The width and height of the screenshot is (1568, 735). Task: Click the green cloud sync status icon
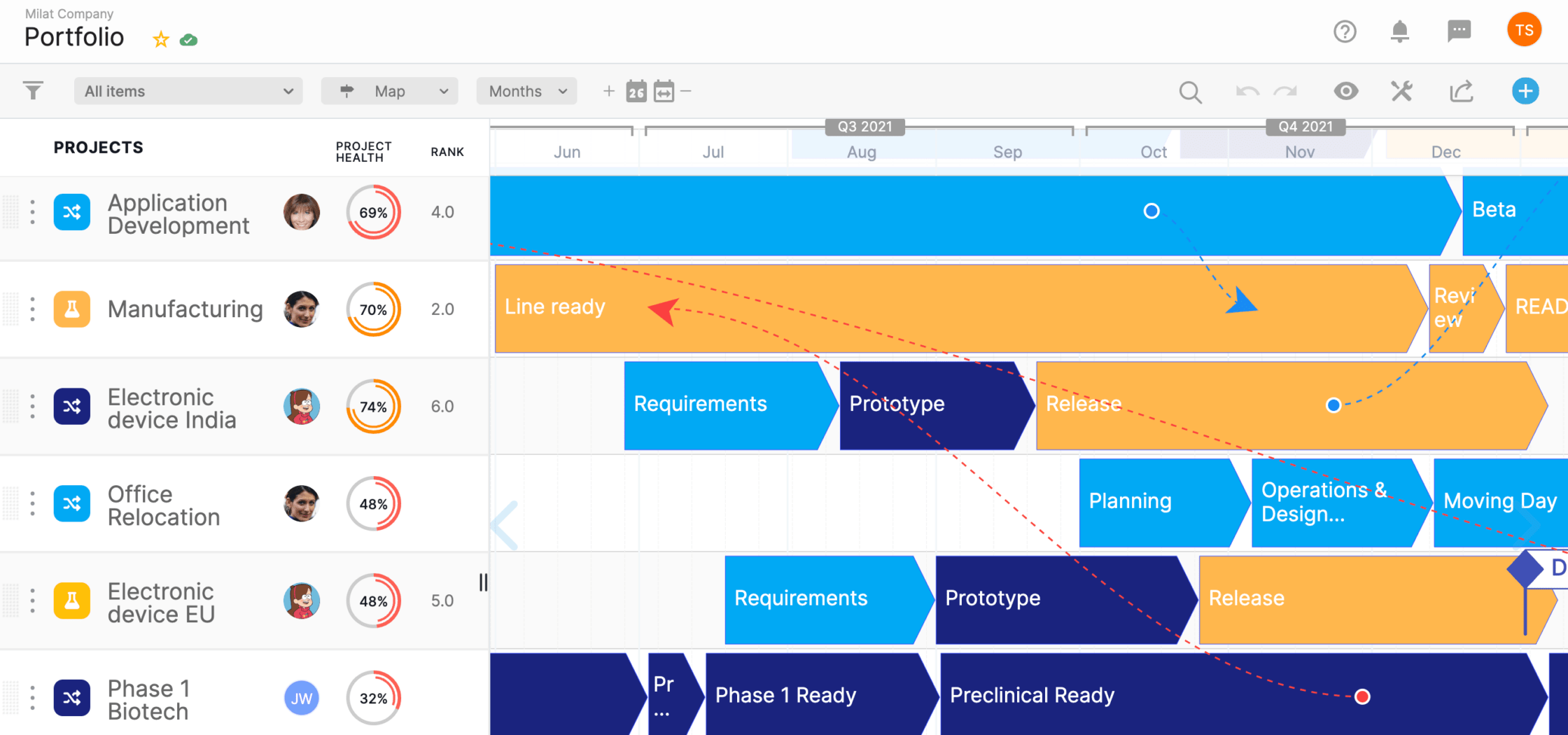pyautogui.click(x=188, y=40)
